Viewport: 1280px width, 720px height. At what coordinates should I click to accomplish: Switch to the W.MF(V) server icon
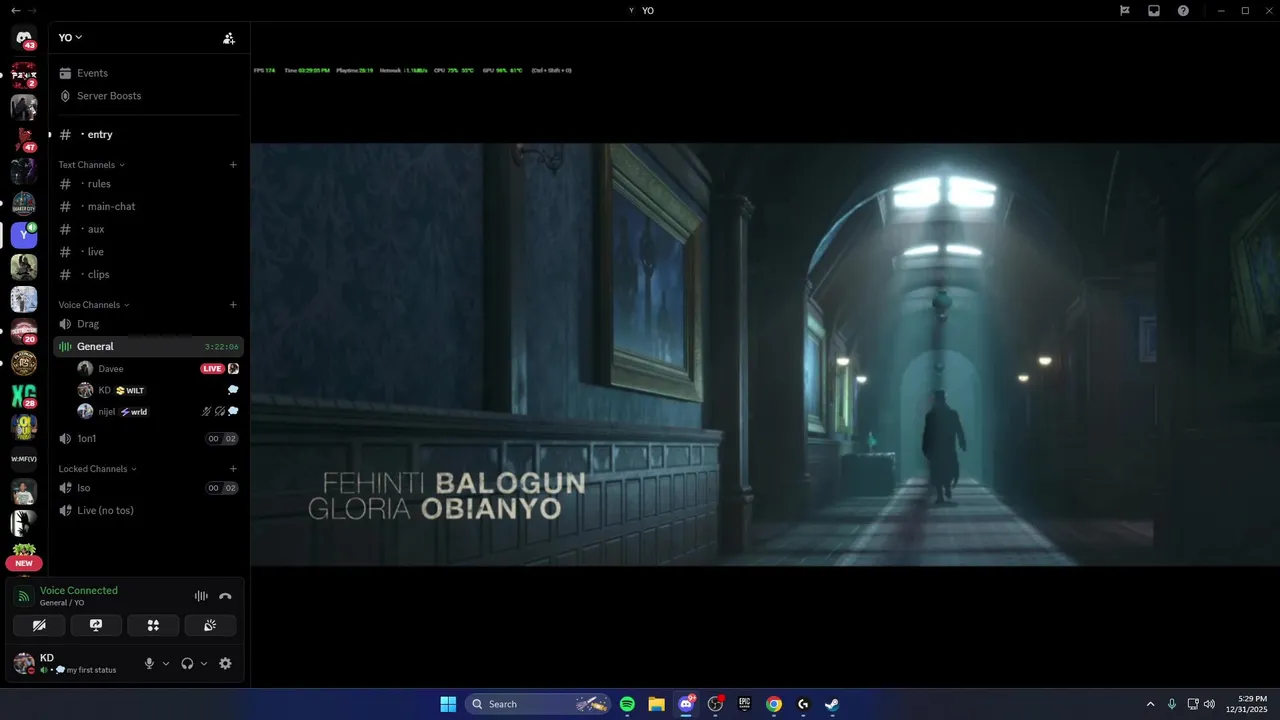[x=24, y=459]
